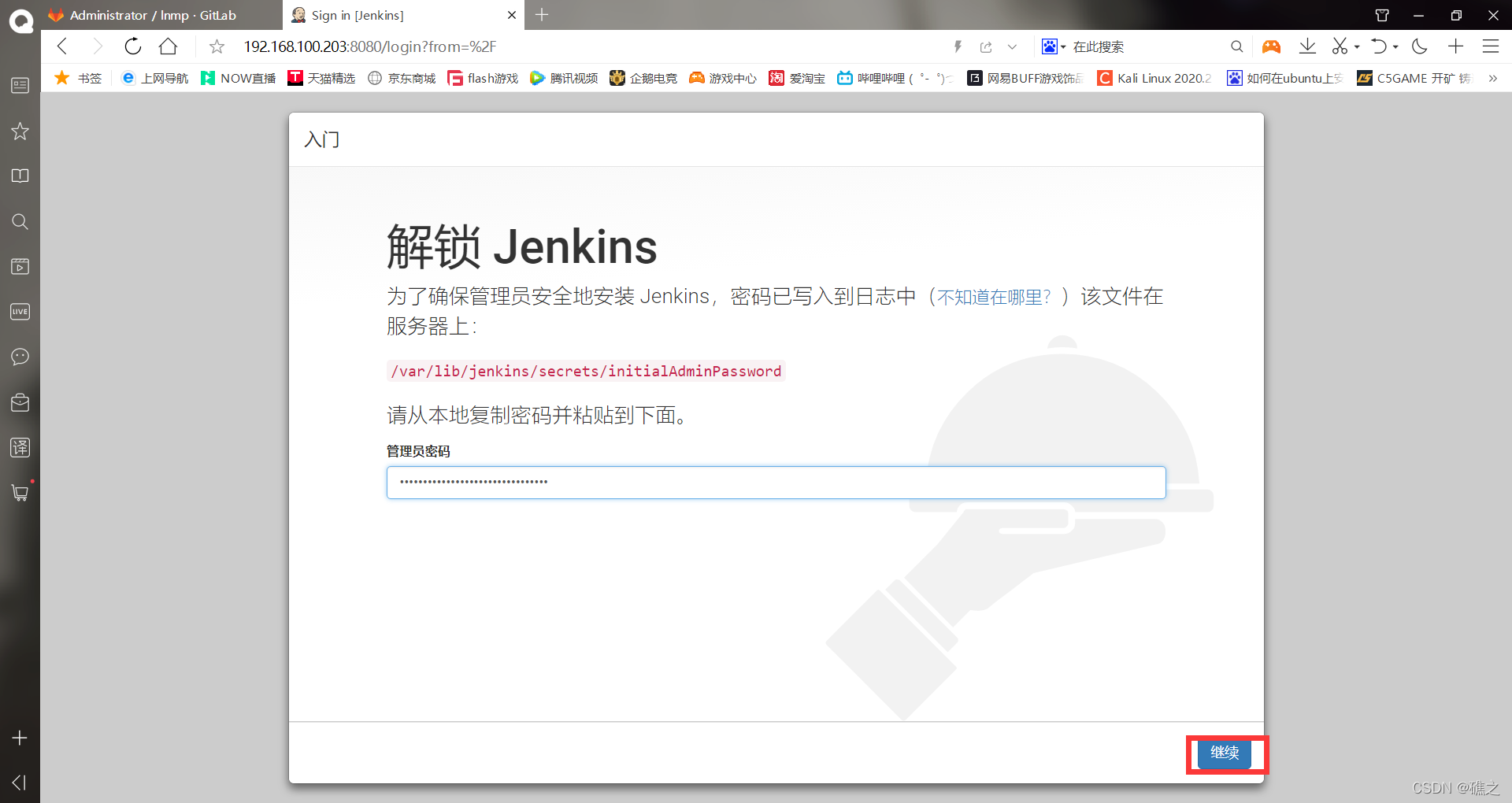Go to the browser home page
The height and width of the screenshot is (803, 1512).
168,46
